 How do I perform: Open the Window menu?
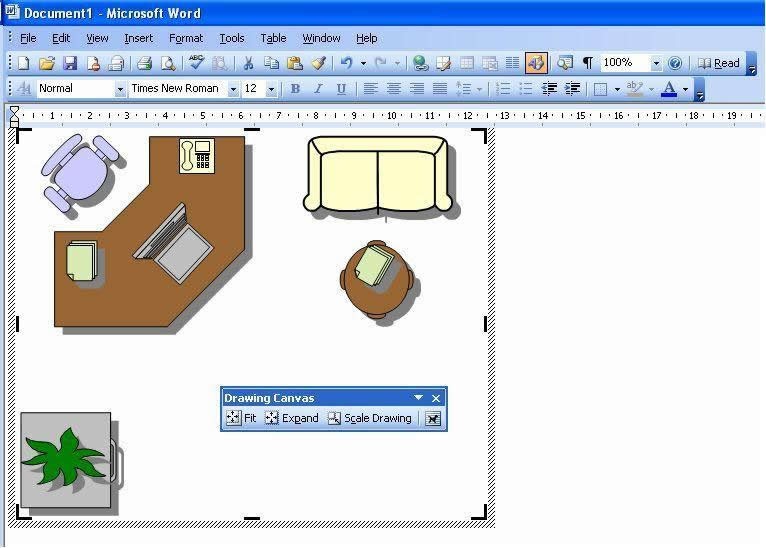(321, 38)
